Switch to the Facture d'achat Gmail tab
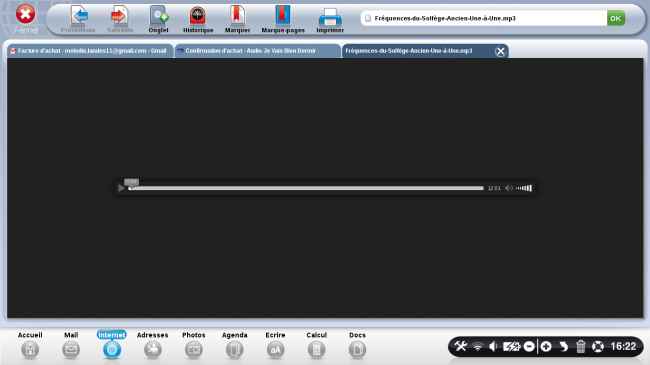The height and width of the screenshot is (365, 650). tap(90, 51)
